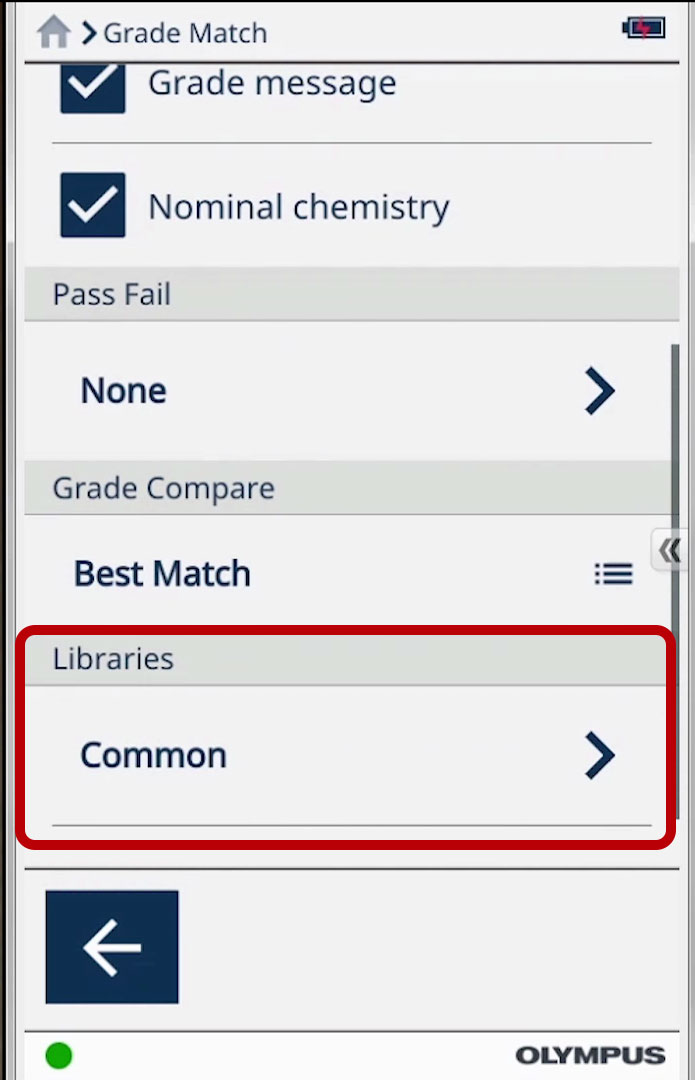Open Libraries via the Common chevron
The image size is (695, 1080).
[599, 755]
